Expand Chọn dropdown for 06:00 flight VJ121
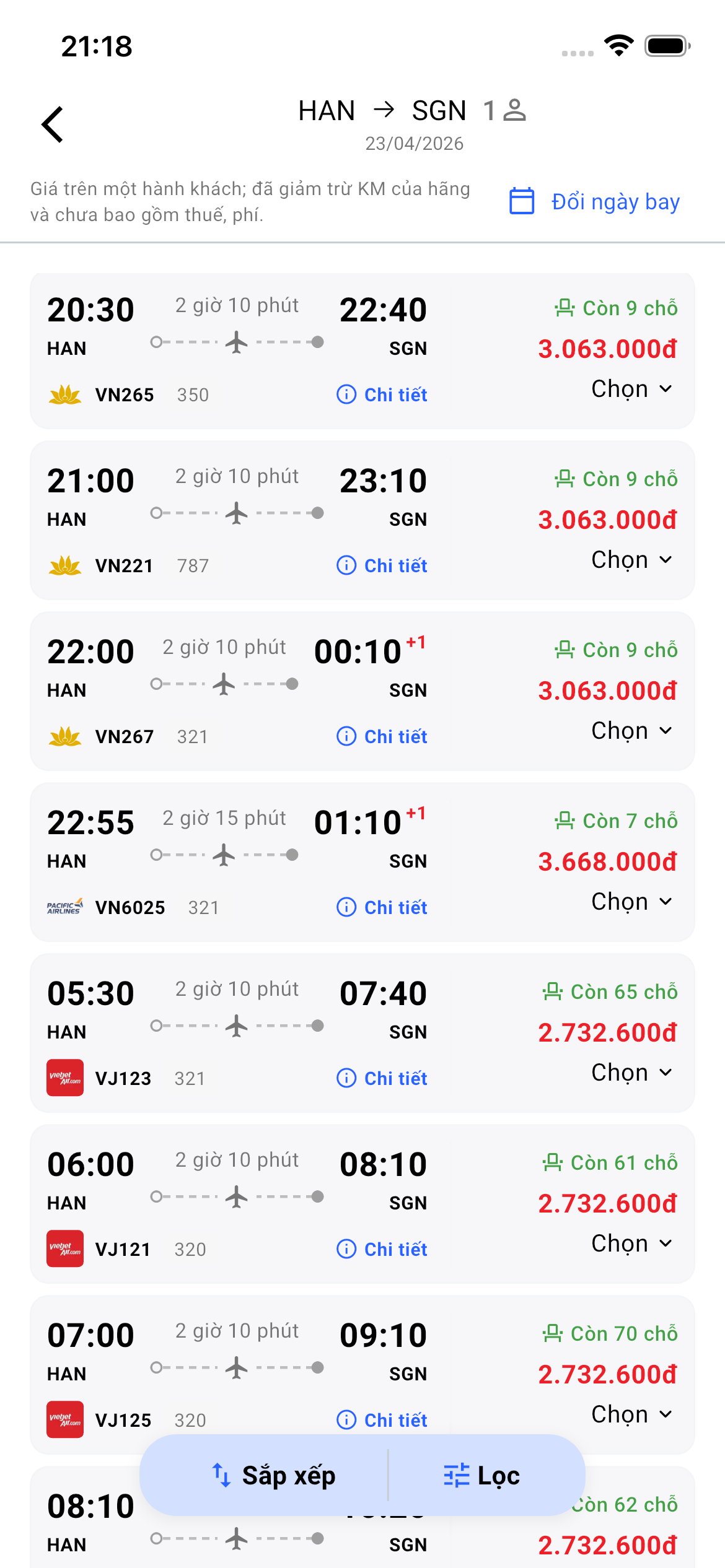The height and width of the screenshot is (1568, 725). click(632, 1244)
